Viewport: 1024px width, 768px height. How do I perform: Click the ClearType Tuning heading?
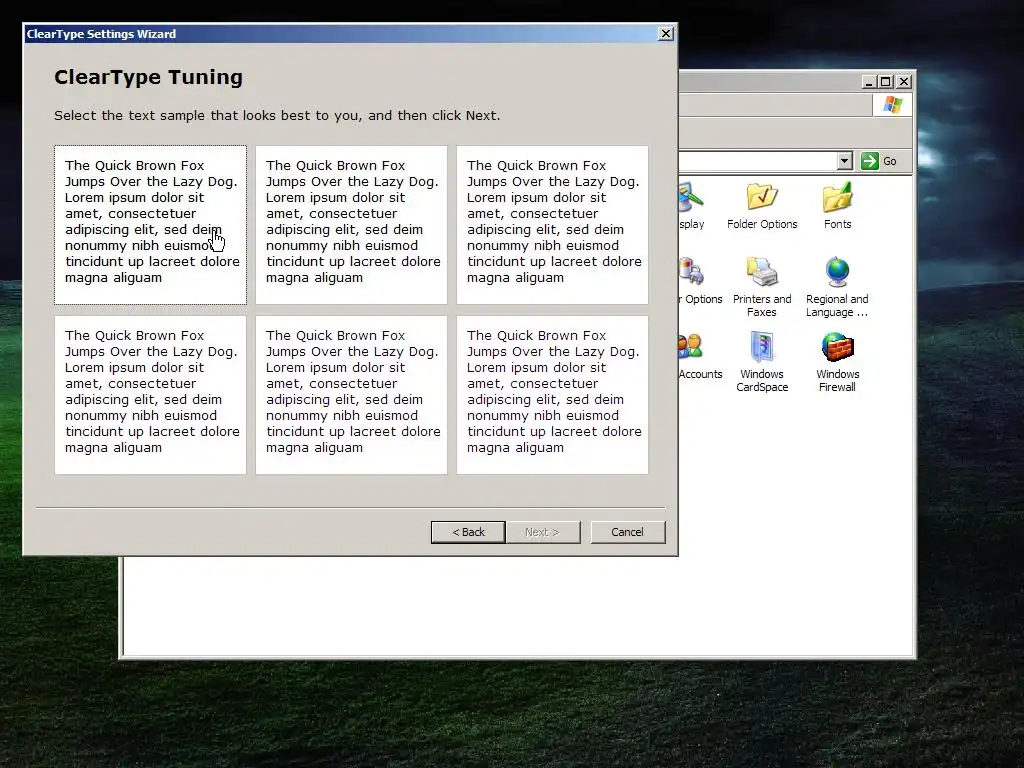click(x=148, y=77)
